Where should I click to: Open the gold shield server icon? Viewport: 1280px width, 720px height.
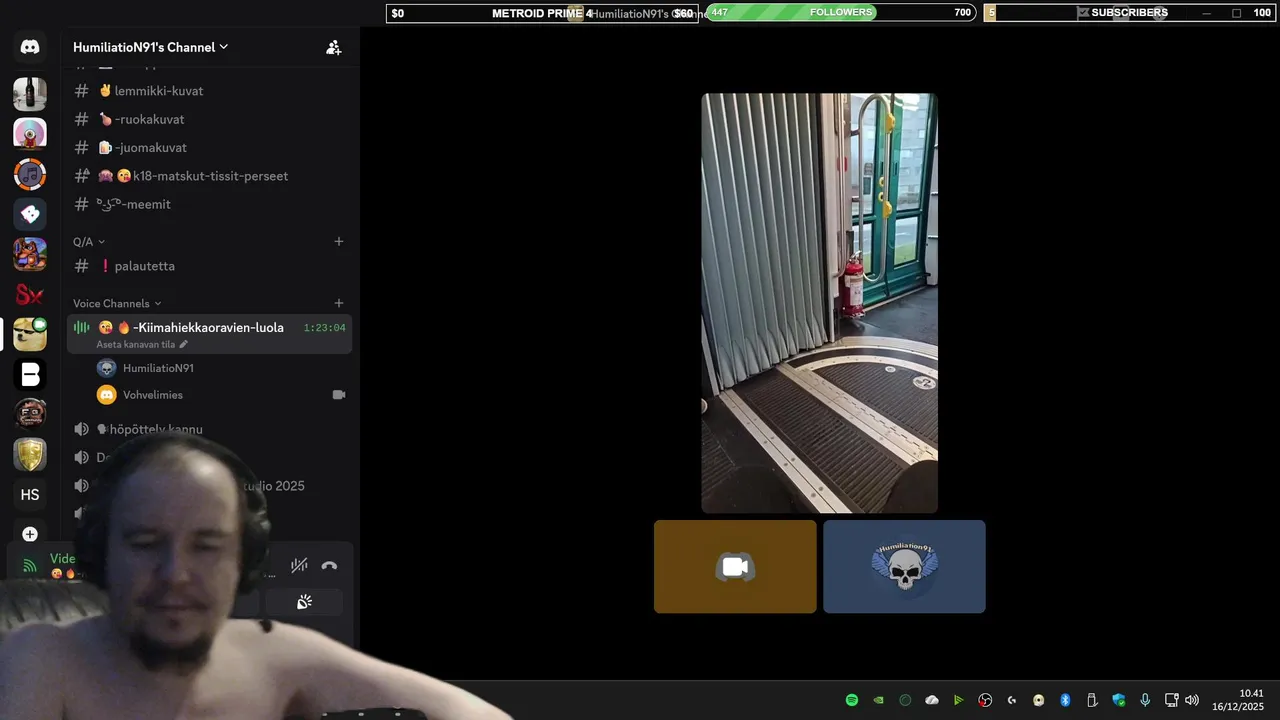point(30,454)
